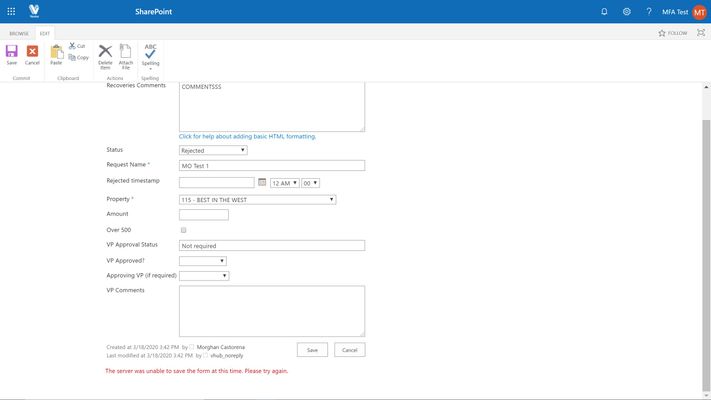Open the minutes dropdown showing 00
The width and height of the screenshot is (711, 400).
[x=311, y=183]
